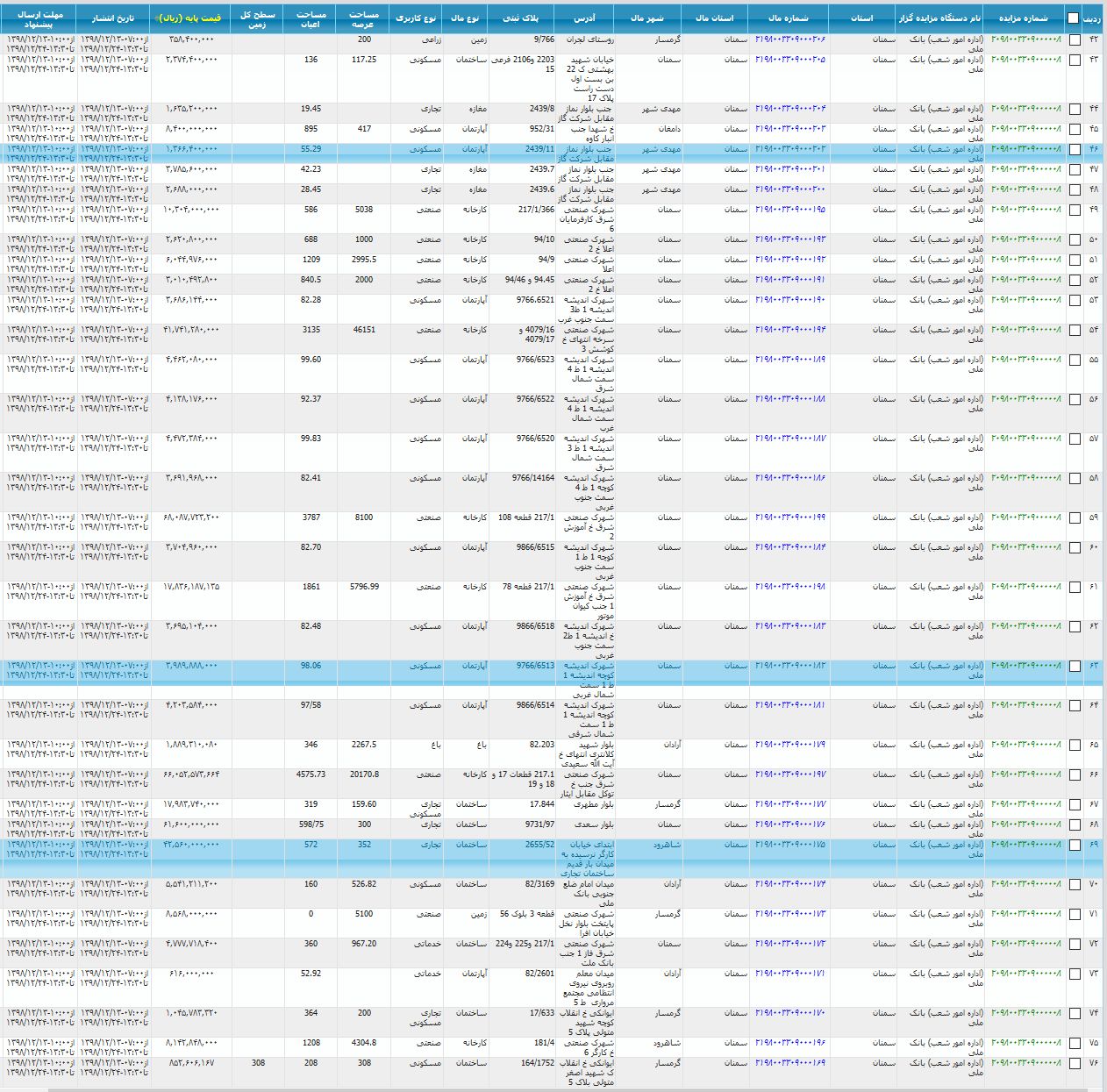Check the box for row 55
Screen dimensions: 1107x1092
tap(1075, 360)
